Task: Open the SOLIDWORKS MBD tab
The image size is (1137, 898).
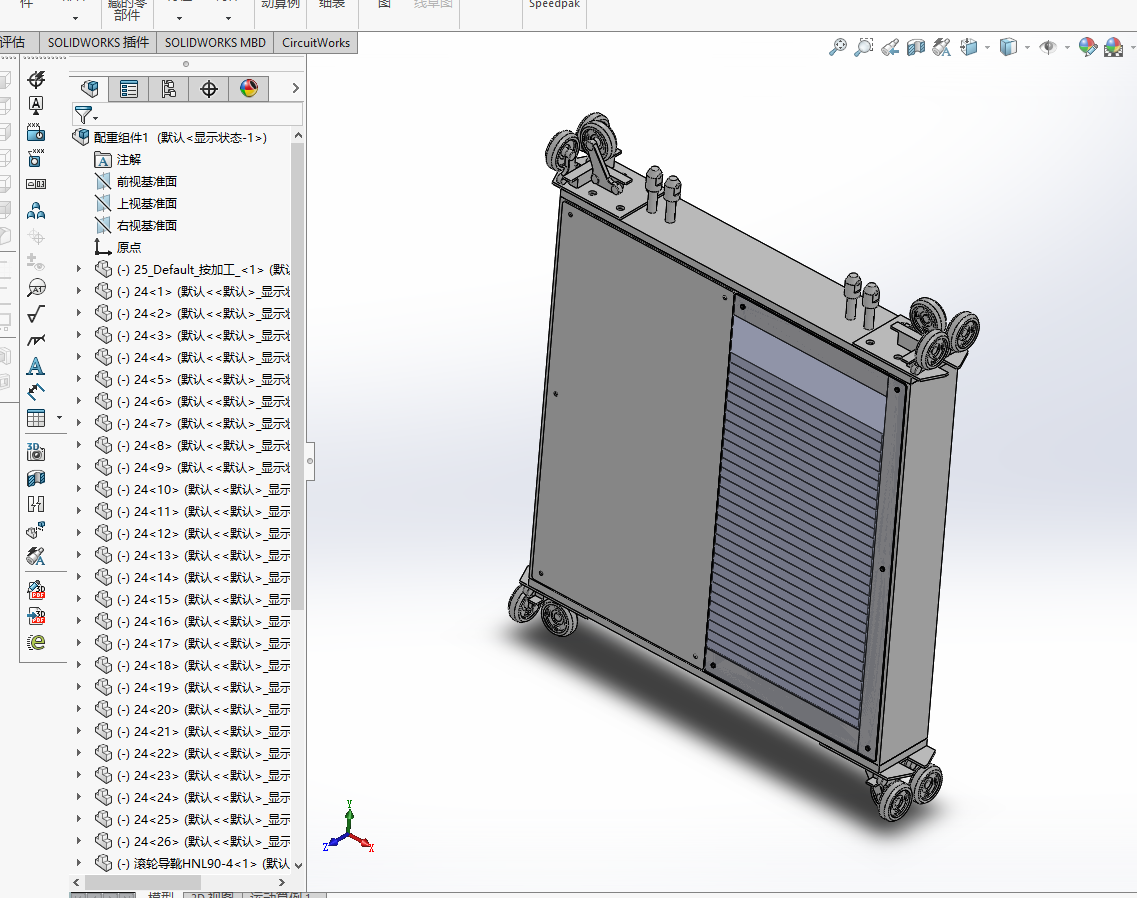Action: click(x=215, y=42)
